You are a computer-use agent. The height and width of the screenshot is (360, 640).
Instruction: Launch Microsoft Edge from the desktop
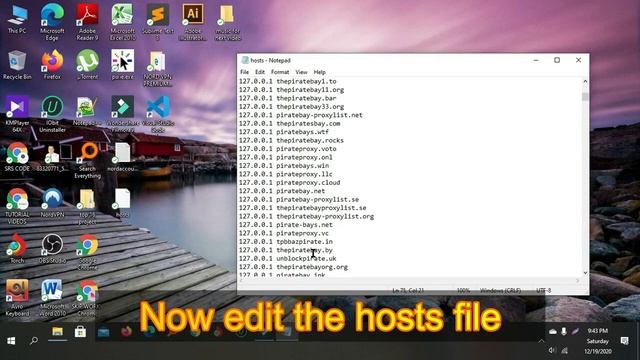point(52,22)
